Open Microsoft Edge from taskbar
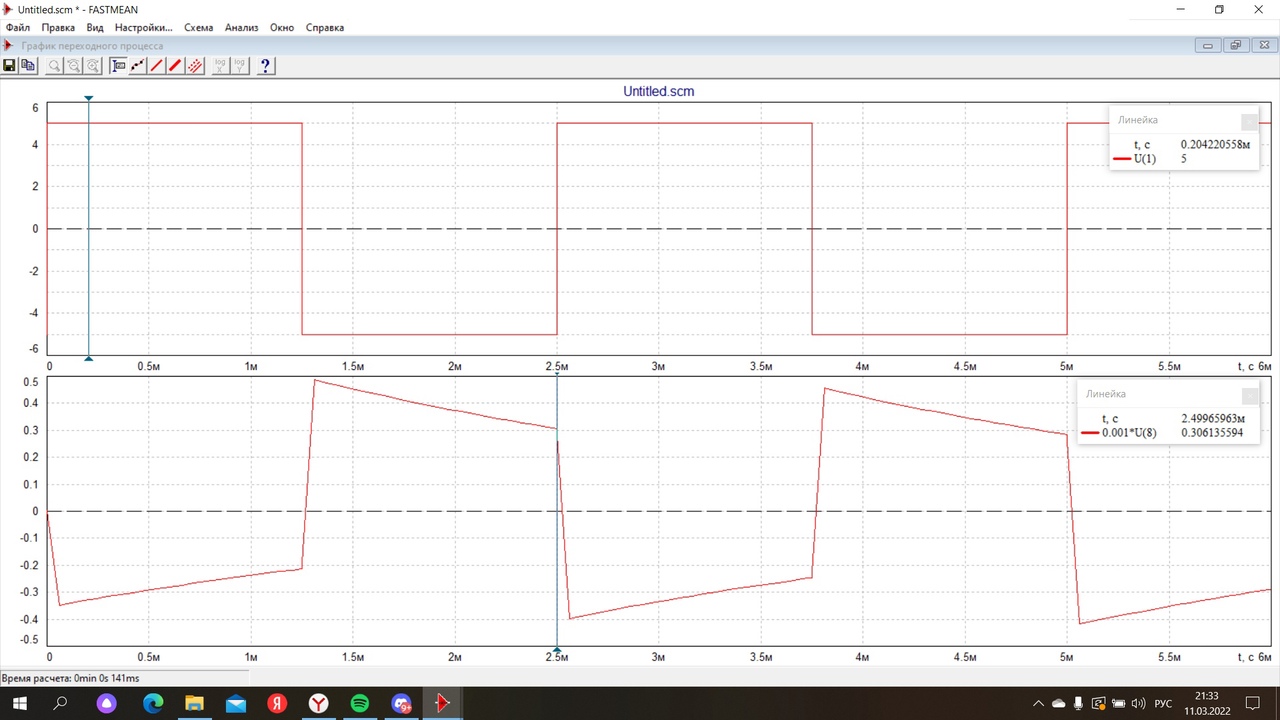The height and width of the screenshot is (720, 1280). (152, 704)
